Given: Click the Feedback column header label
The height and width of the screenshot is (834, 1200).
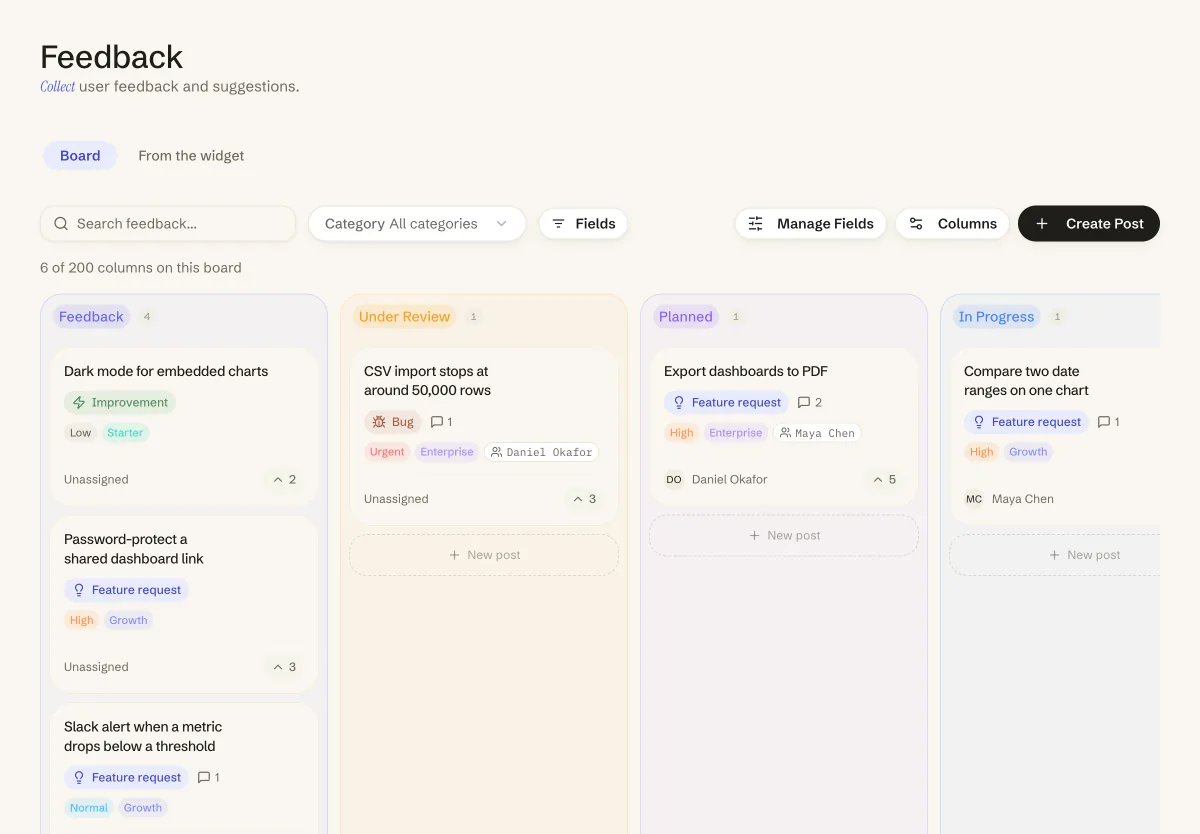Looking at the screenshot, I should (91, 317).
